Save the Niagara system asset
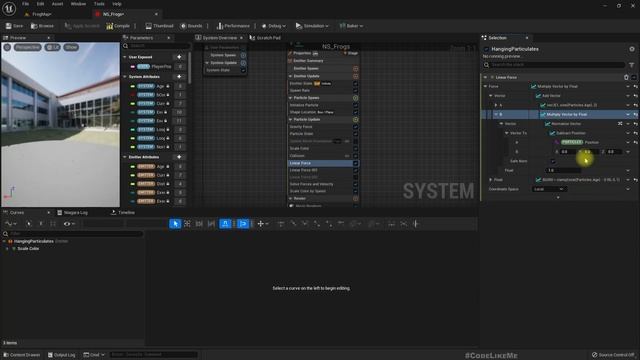The width and height of the screenshot is (640, 360). coord(14,26)
